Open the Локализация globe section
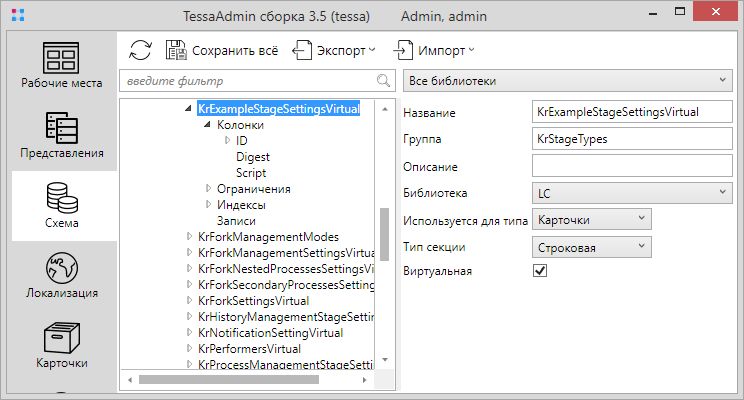The width and height of the screenshot is (744, 400). (x=62, y=276)
